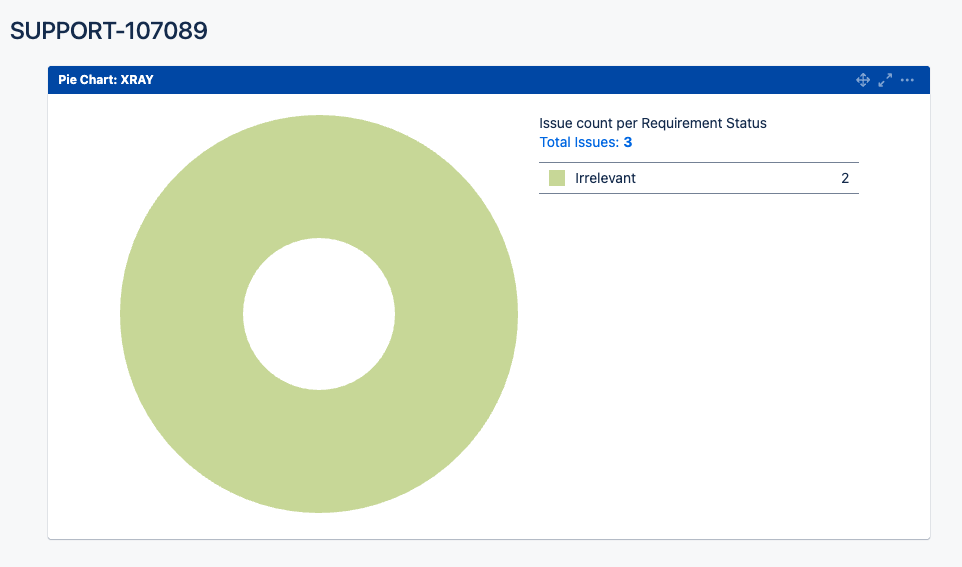The image size is (962, 567).
Task: Click the SUPPORT-107089 dashboard heading
Action: tap(109, 31)
